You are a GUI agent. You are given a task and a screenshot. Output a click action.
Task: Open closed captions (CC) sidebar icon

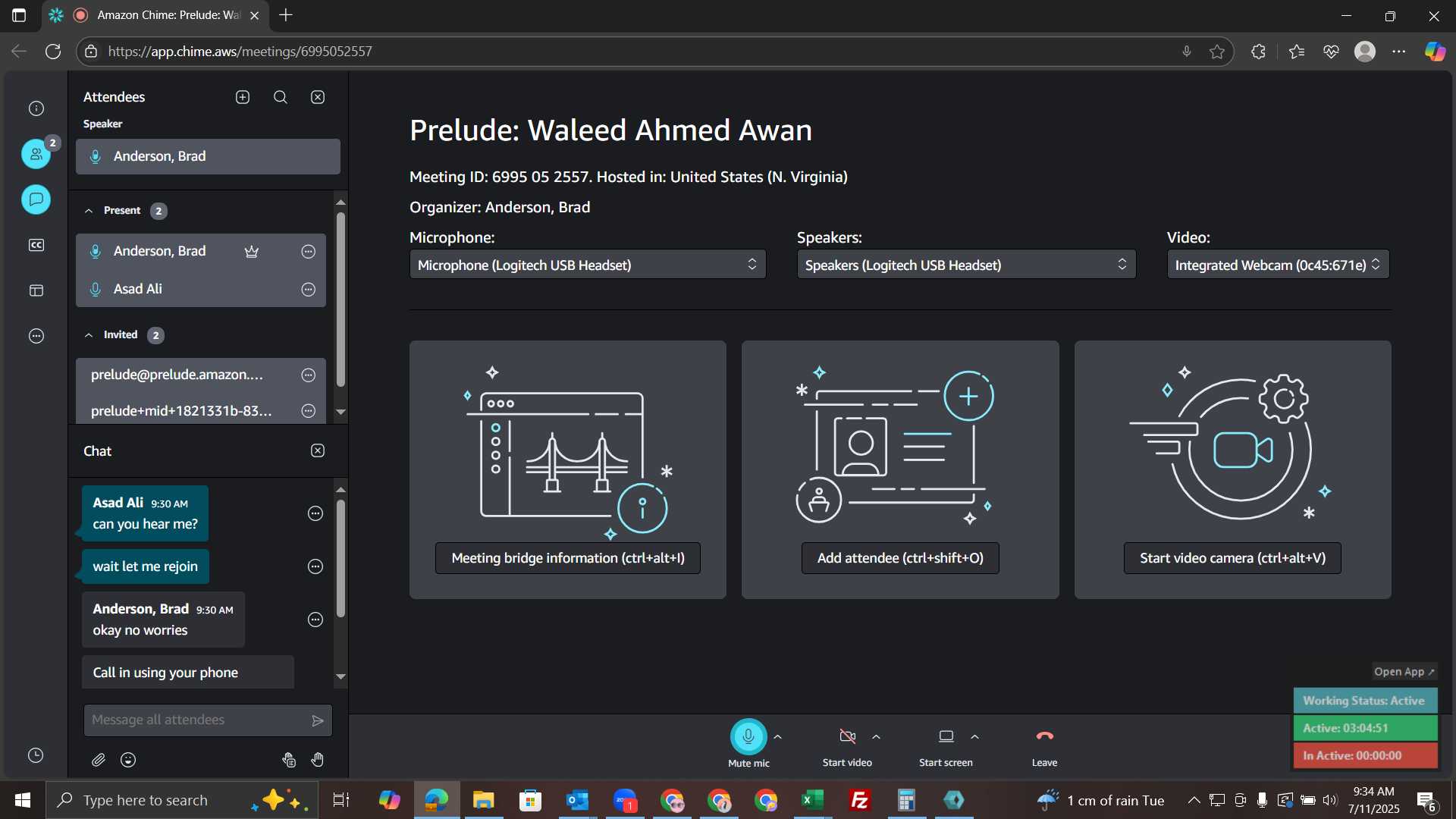point(36,245)
